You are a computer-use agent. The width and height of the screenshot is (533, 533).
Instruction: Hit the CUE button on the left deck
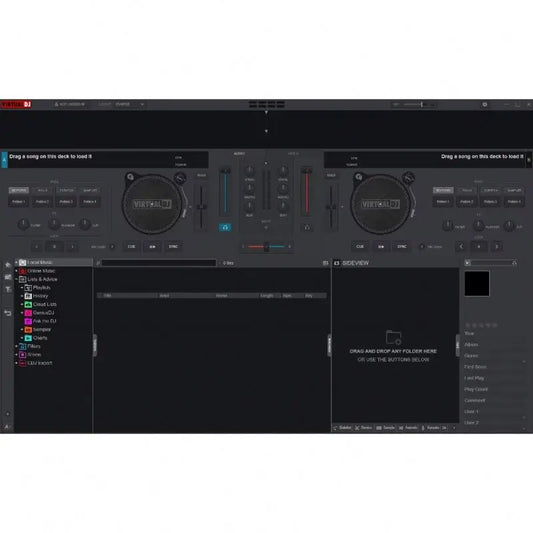point(132,246)
